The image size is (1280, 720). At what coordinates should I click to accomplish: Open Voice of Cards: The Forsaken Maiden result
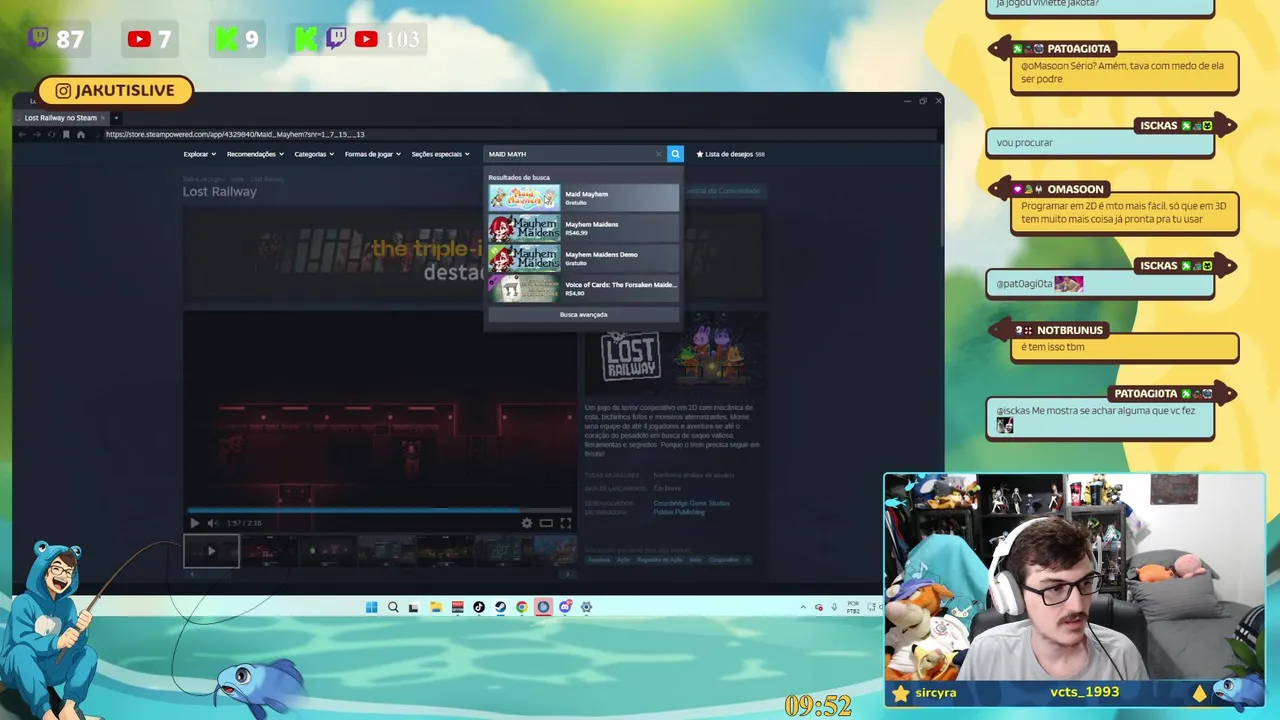pos(583,288)
